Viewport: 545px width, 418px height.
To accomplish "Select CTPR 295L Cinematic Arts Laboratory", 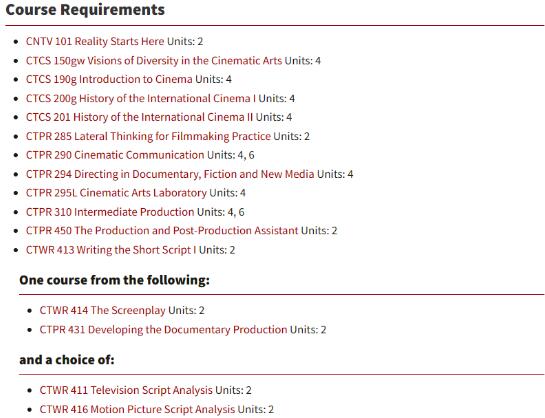I will [116, 193].
